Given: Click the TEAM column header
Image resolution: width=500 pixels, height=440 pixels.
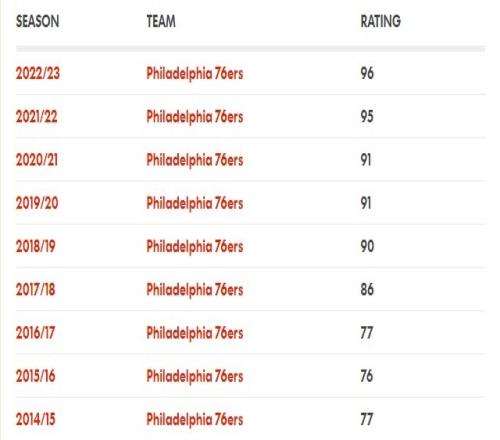Looking at the screenshot, I should click(161, 21).
